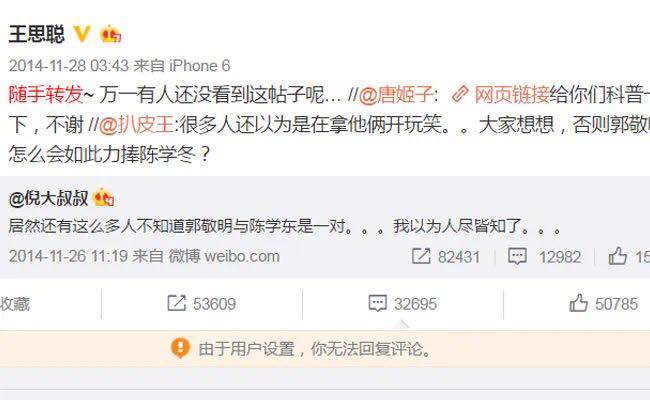Open the 网页链接 chain link icon
Screen dimensions: 650x400
tap(460, 95)
